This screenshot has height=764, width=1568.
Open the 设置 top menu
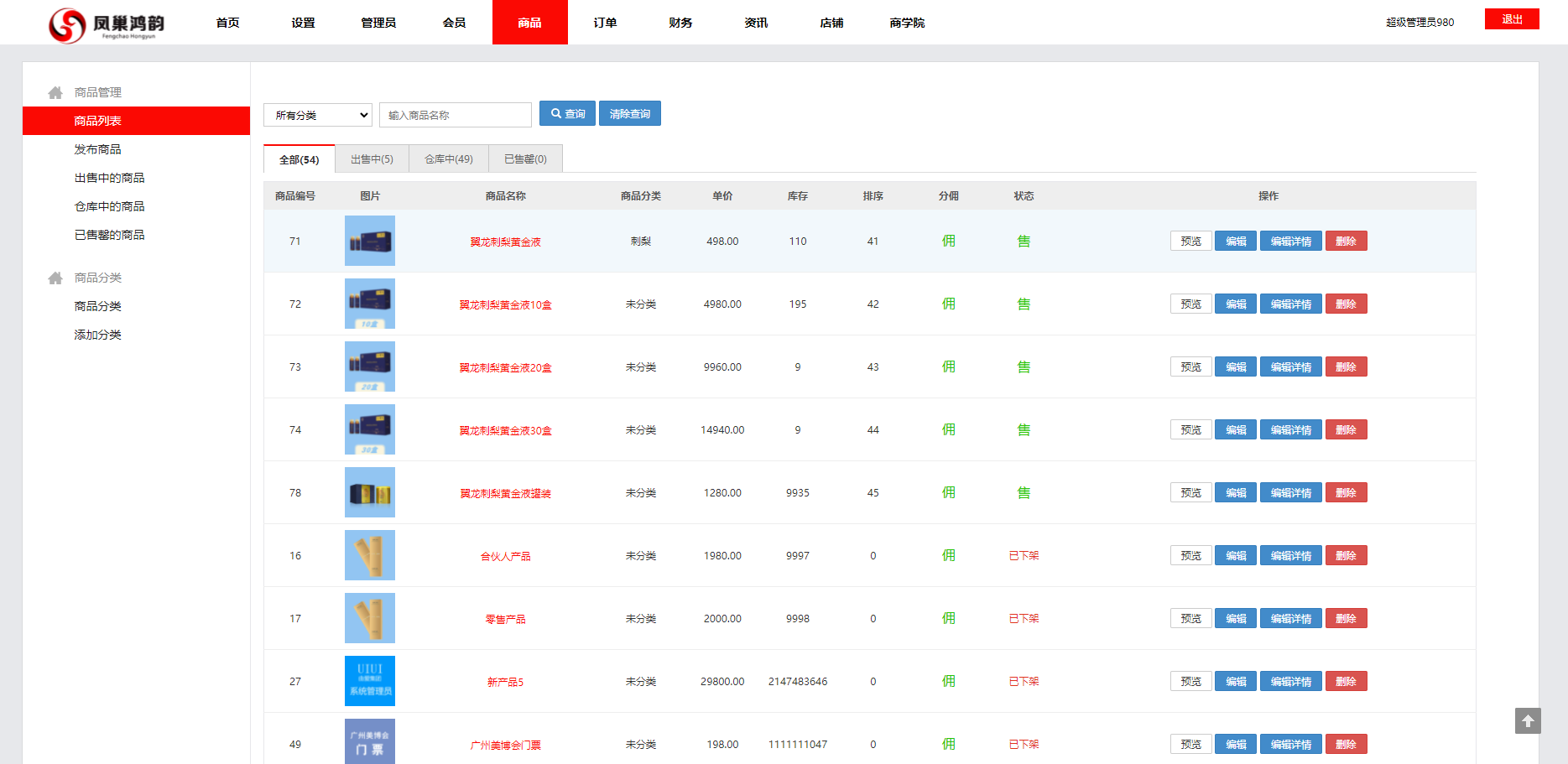303,23
